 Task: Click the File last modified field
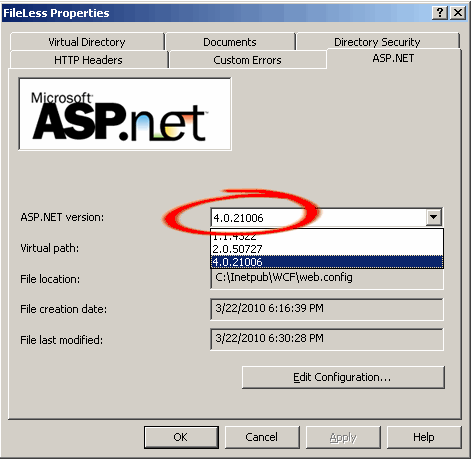327,339
